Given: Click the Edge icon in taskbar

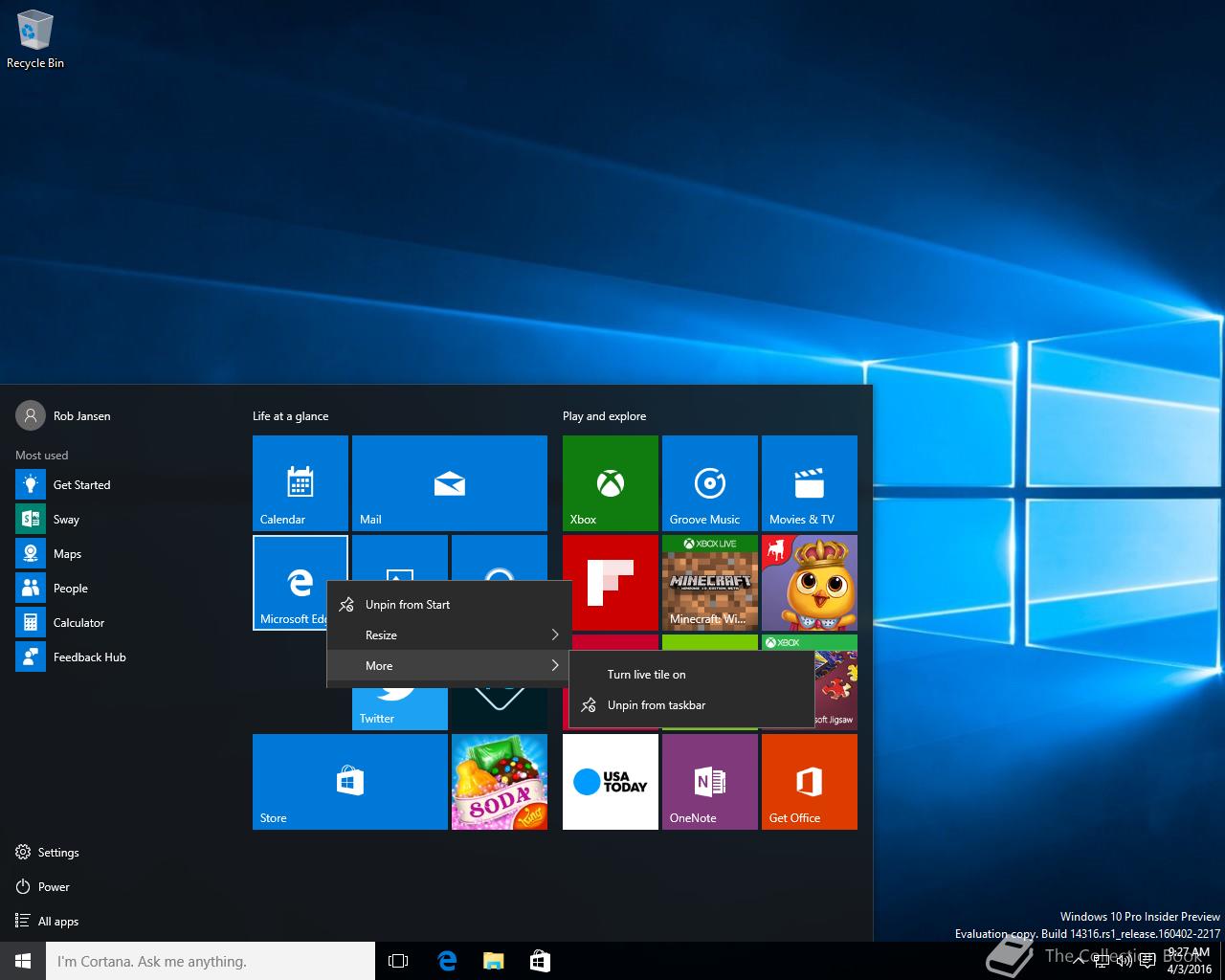Looking at the screenshot, I should [x=447, y=961].
